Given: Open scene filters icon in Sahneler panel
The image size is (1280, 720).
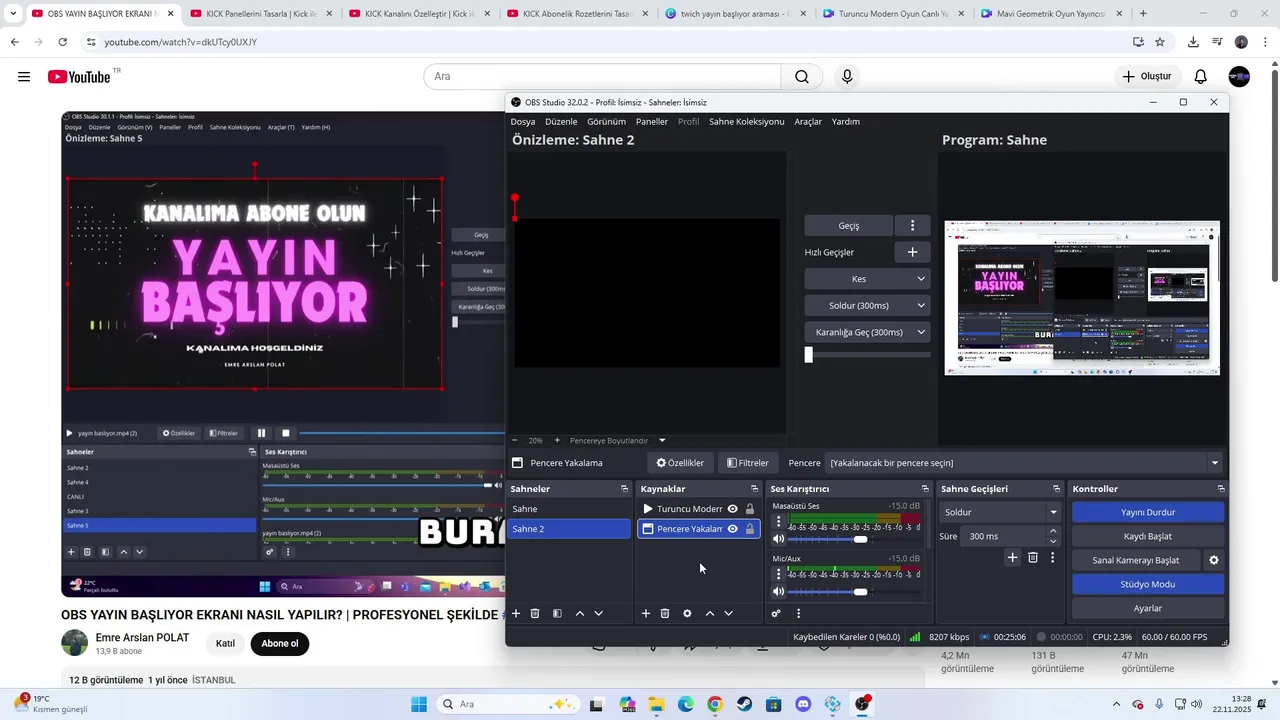Looking at the screenshot, I should [557, 613].
